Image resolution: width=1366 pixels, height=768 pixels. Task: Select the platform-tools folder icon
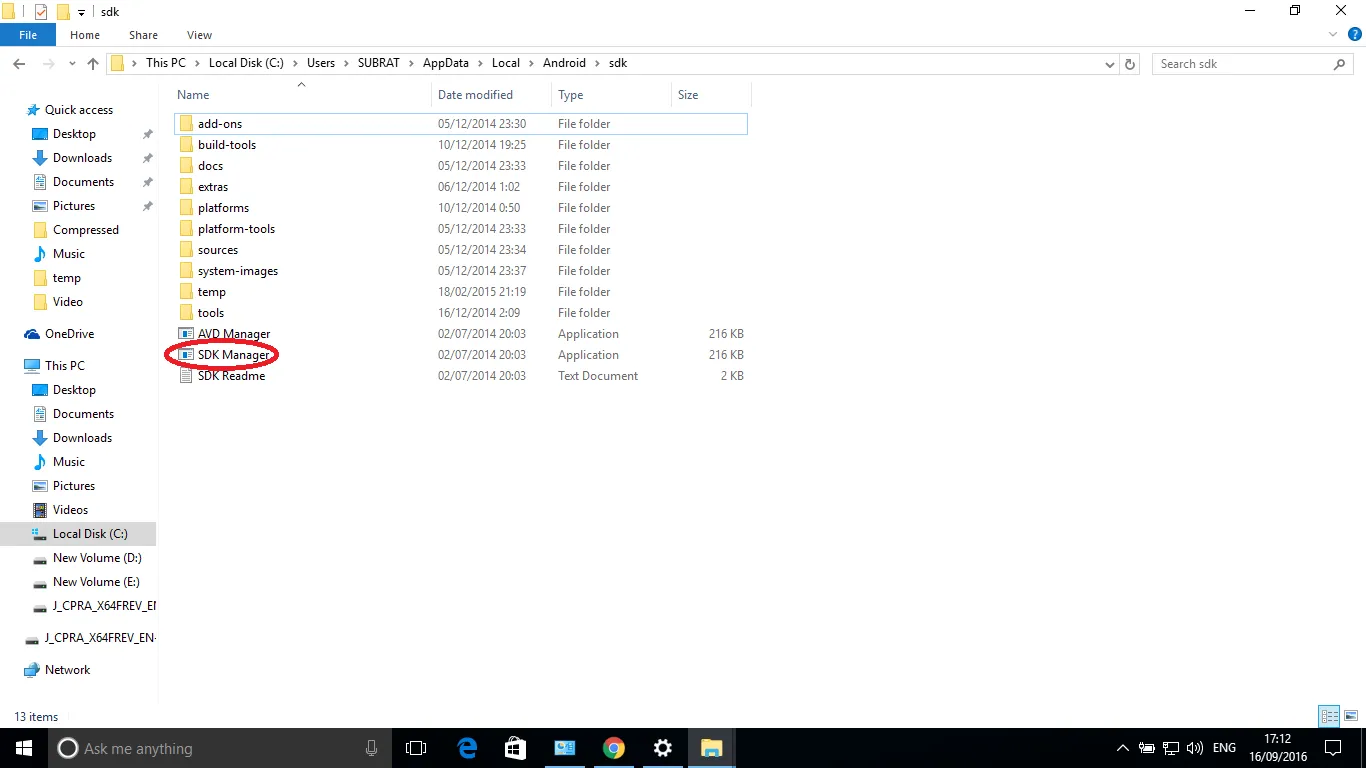[186, 229]
